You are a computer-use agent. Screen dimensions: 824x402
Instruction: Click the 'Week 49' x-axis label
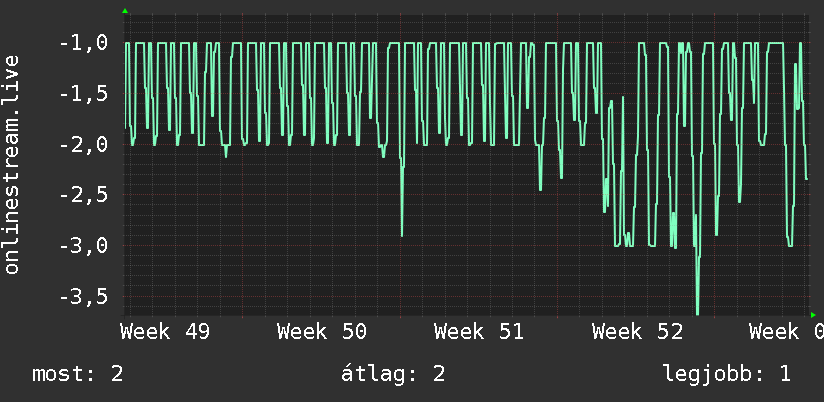point(165,332)
